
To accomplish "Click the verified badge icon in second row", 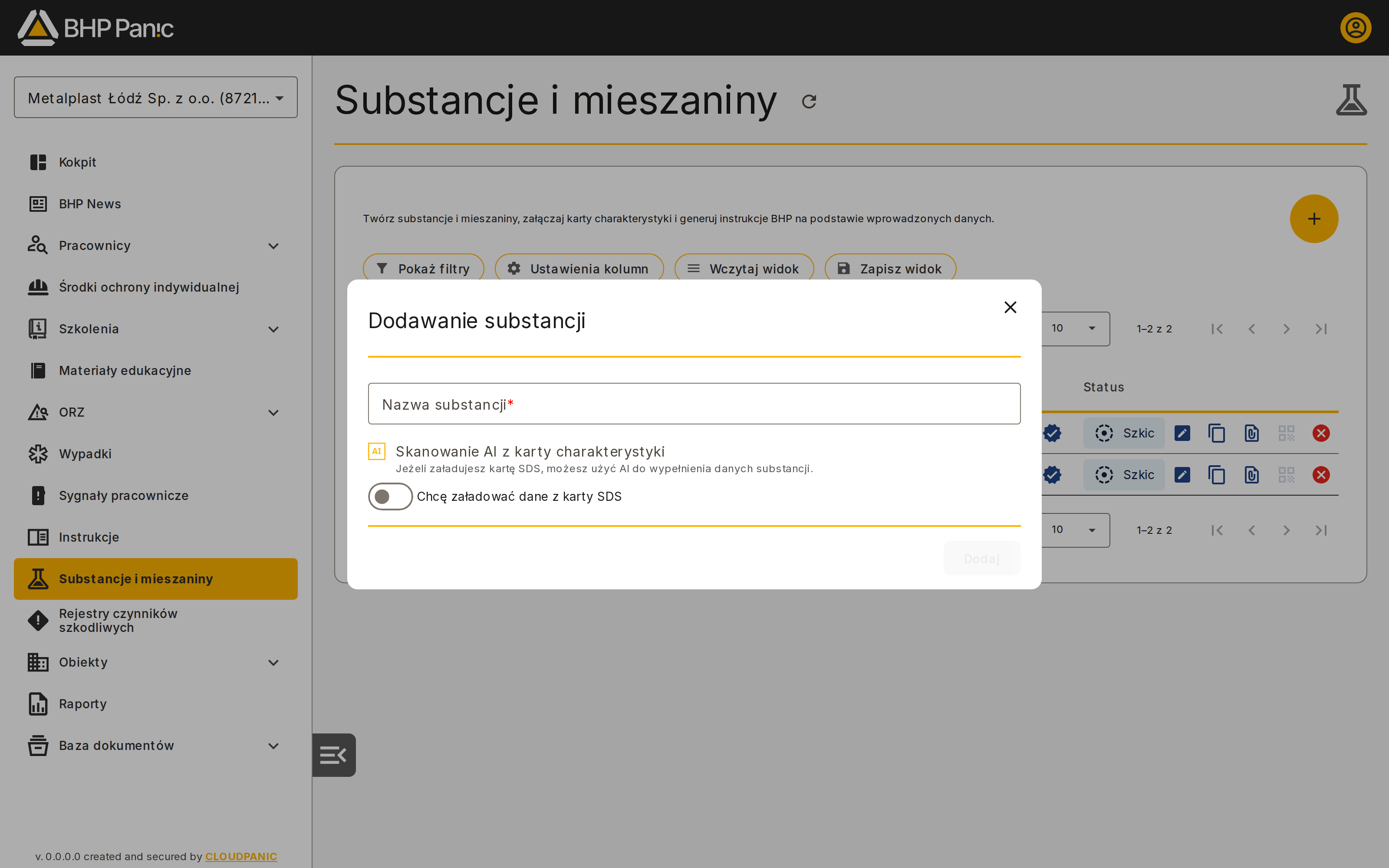I will tap(1052, 475).
